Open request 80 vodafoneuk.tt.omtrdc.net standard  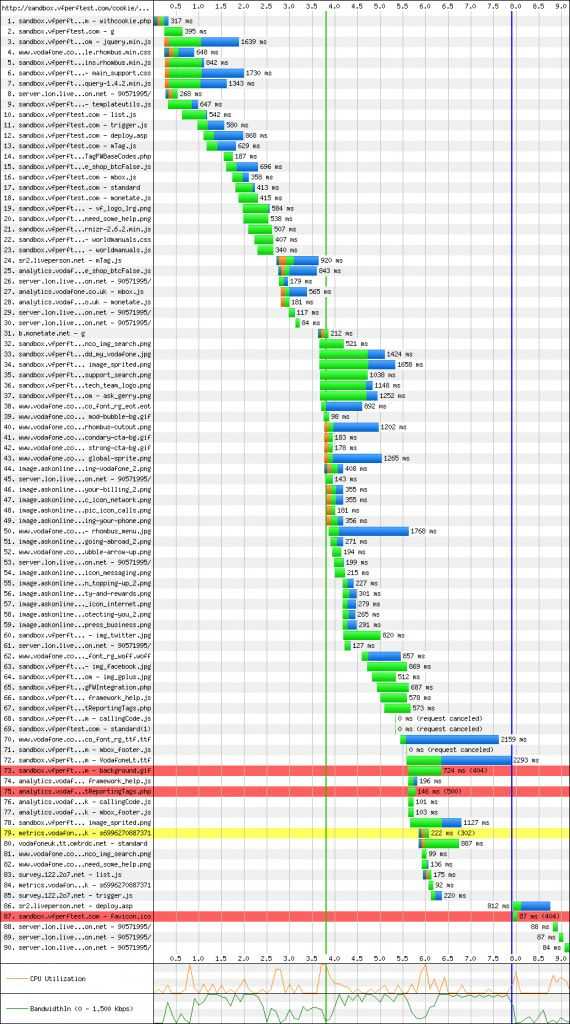76,843
